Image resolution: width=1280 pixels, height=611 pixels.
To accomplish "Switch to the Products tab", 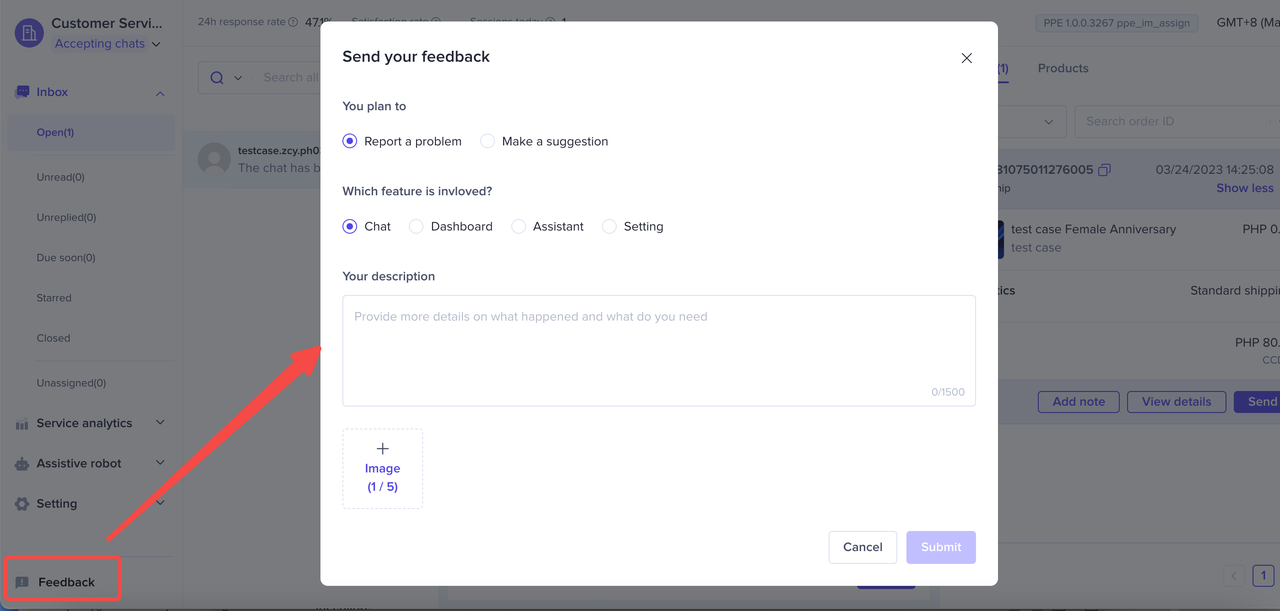I will 1062,68.
